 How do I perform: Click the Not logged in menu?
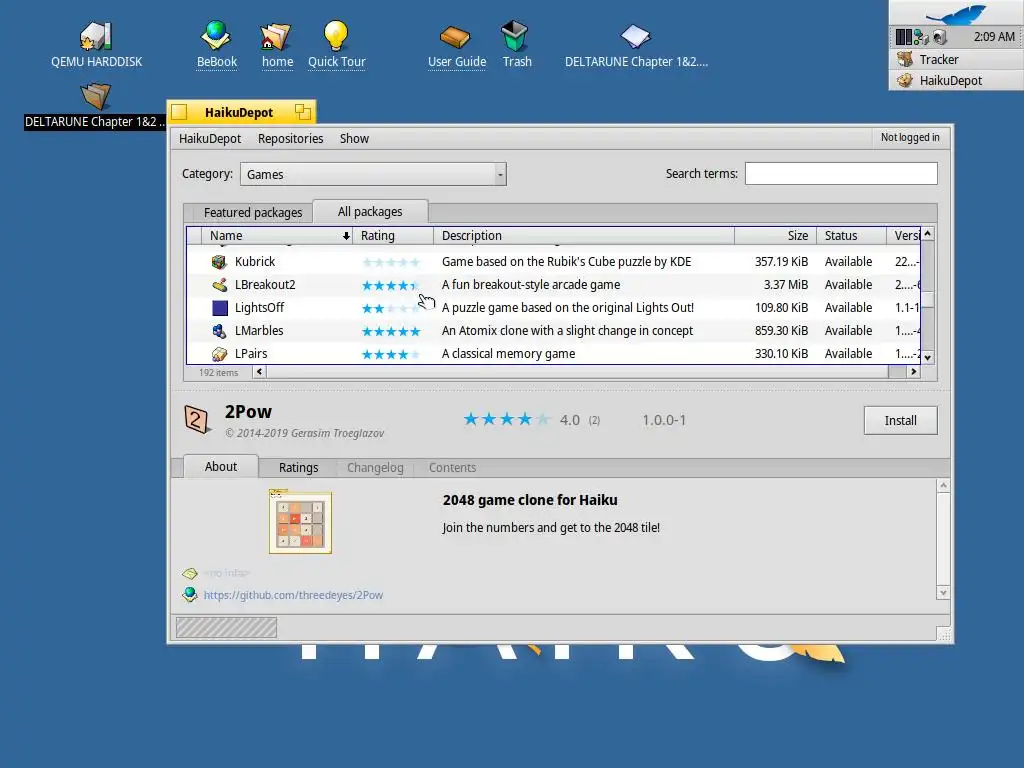tap(910, 137)
